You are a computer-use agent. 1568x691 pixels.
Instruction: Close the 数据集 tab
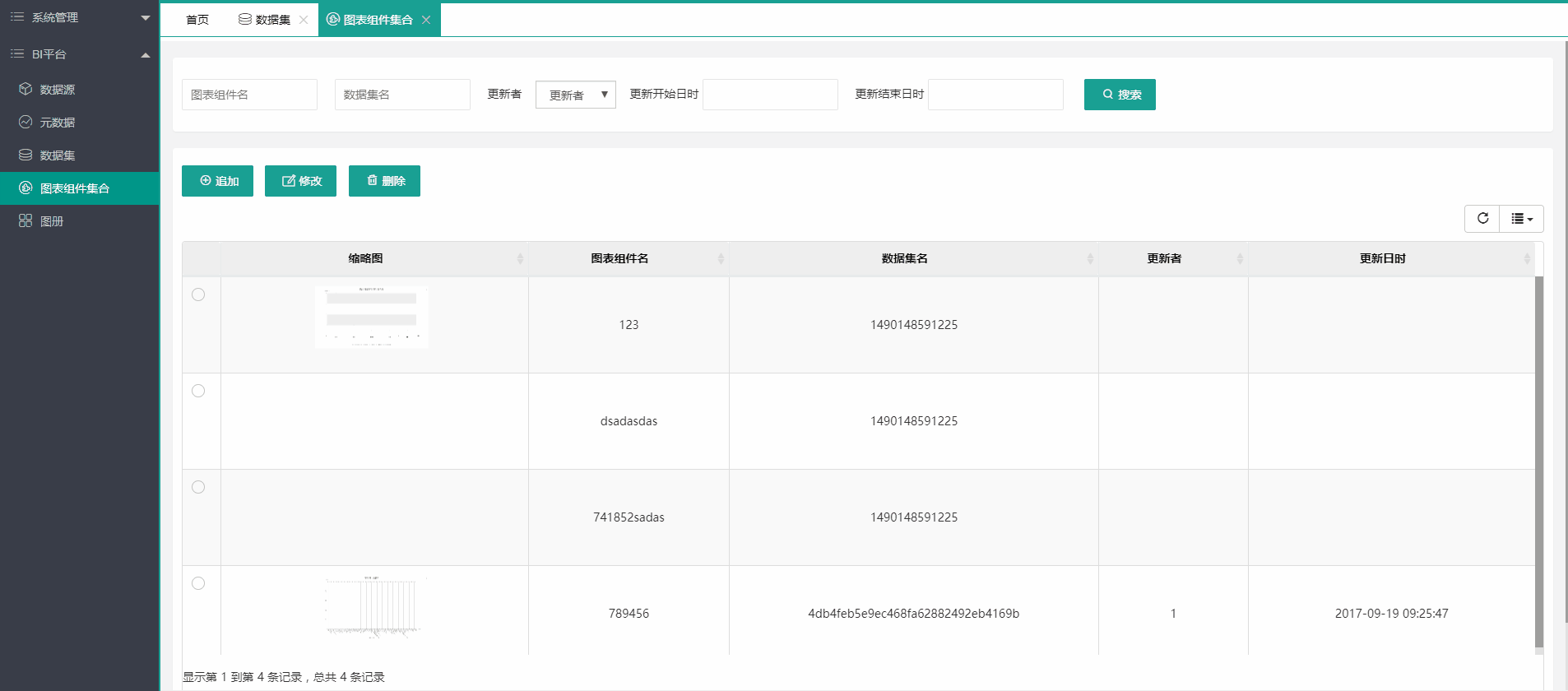click(304, 20)
